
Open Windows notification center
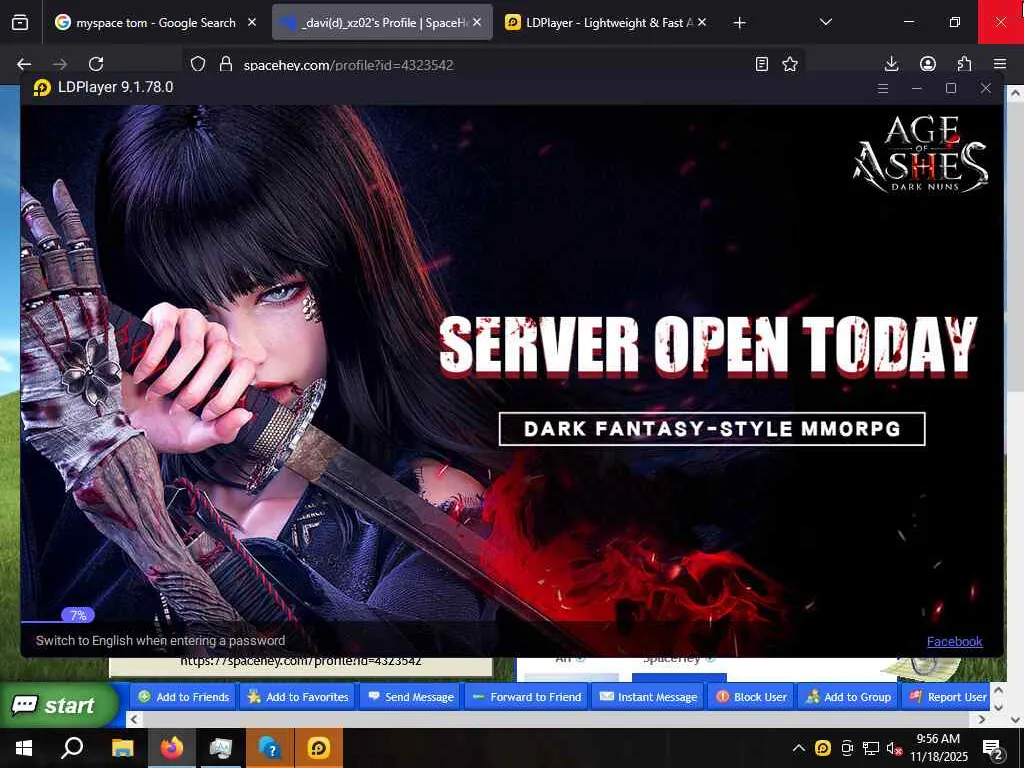tap(993, 748)
